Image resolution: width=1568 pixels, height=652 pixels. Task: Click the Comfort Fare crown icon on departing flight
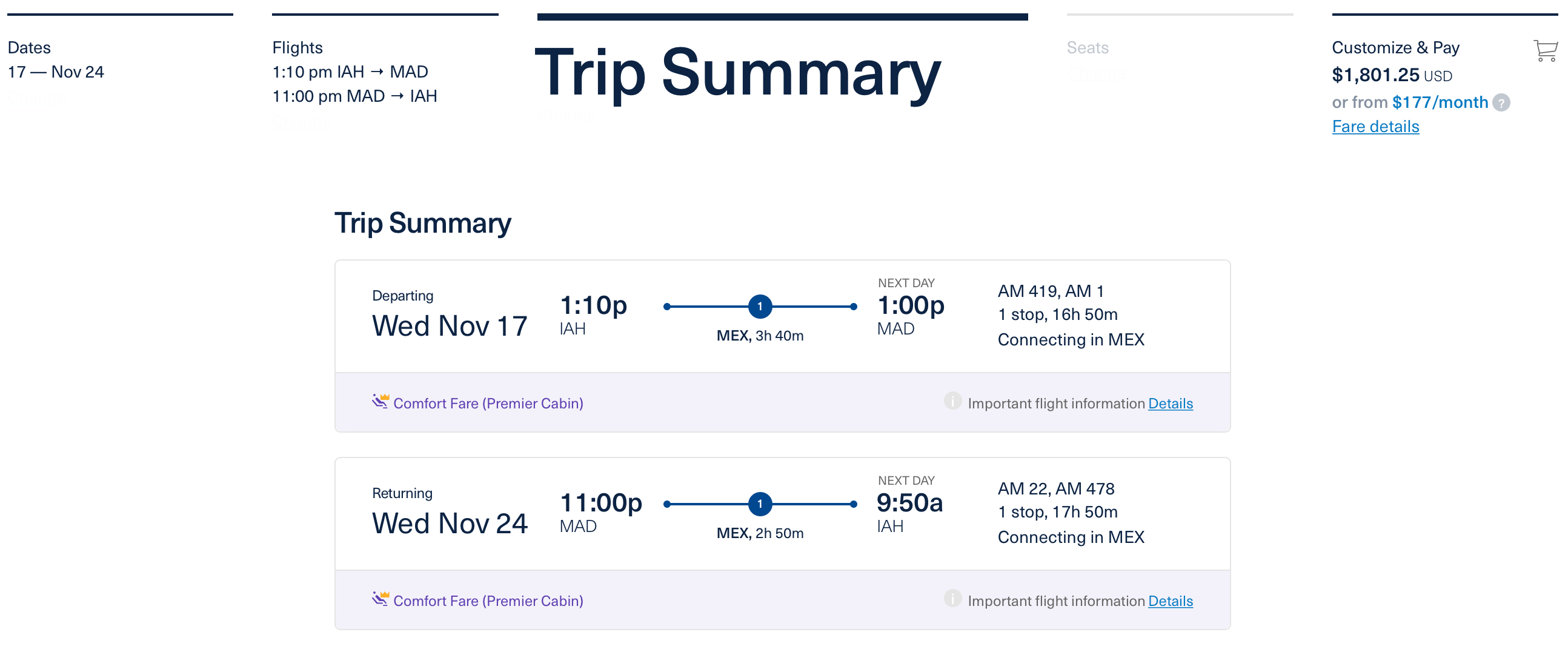(x=380, y=401)
